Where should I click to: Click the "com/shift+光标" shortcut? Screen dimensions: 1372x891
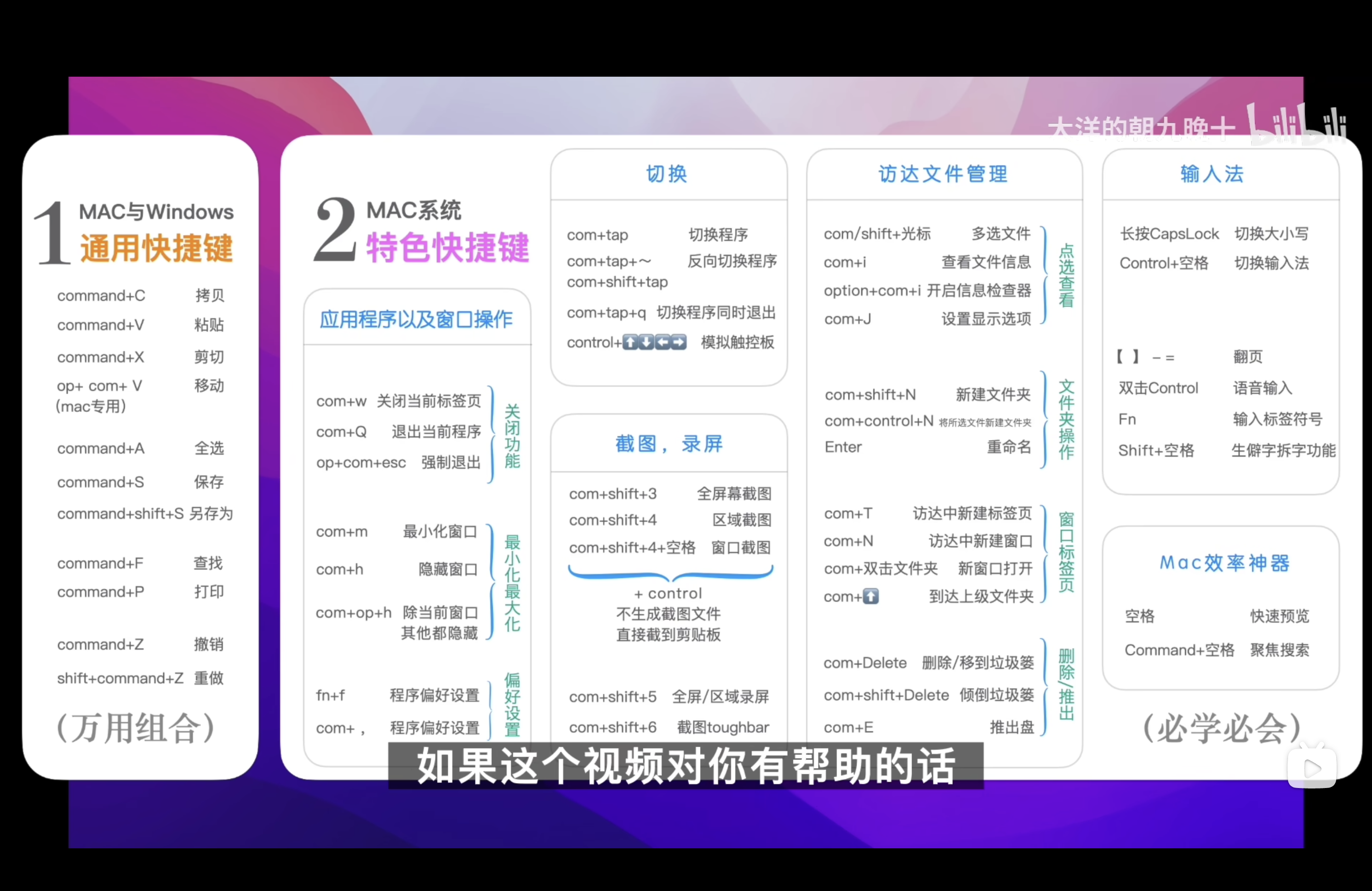[x=877, y=234]
